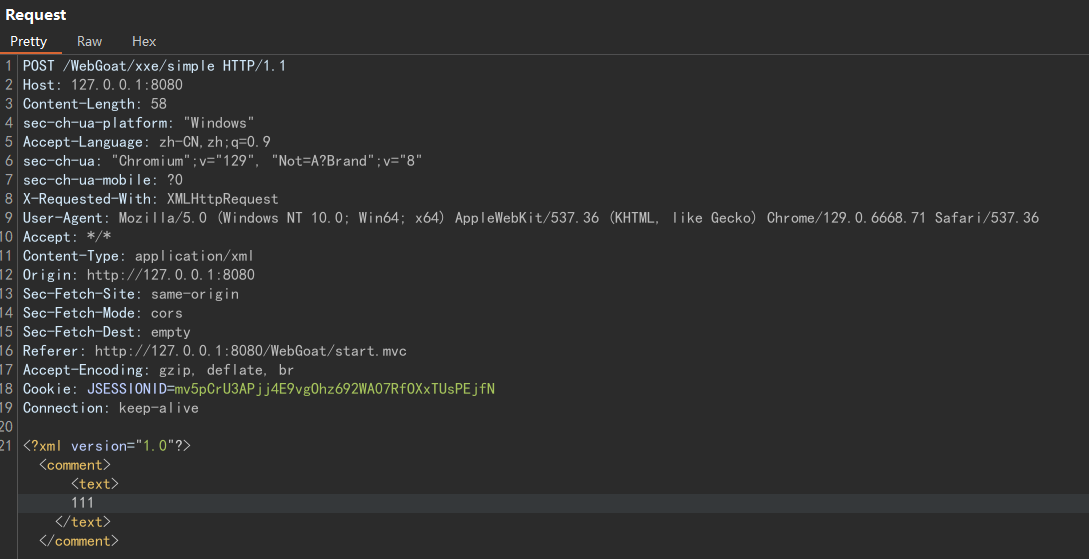
Task: Switch to the Raw tab
Action: (89, 41)
